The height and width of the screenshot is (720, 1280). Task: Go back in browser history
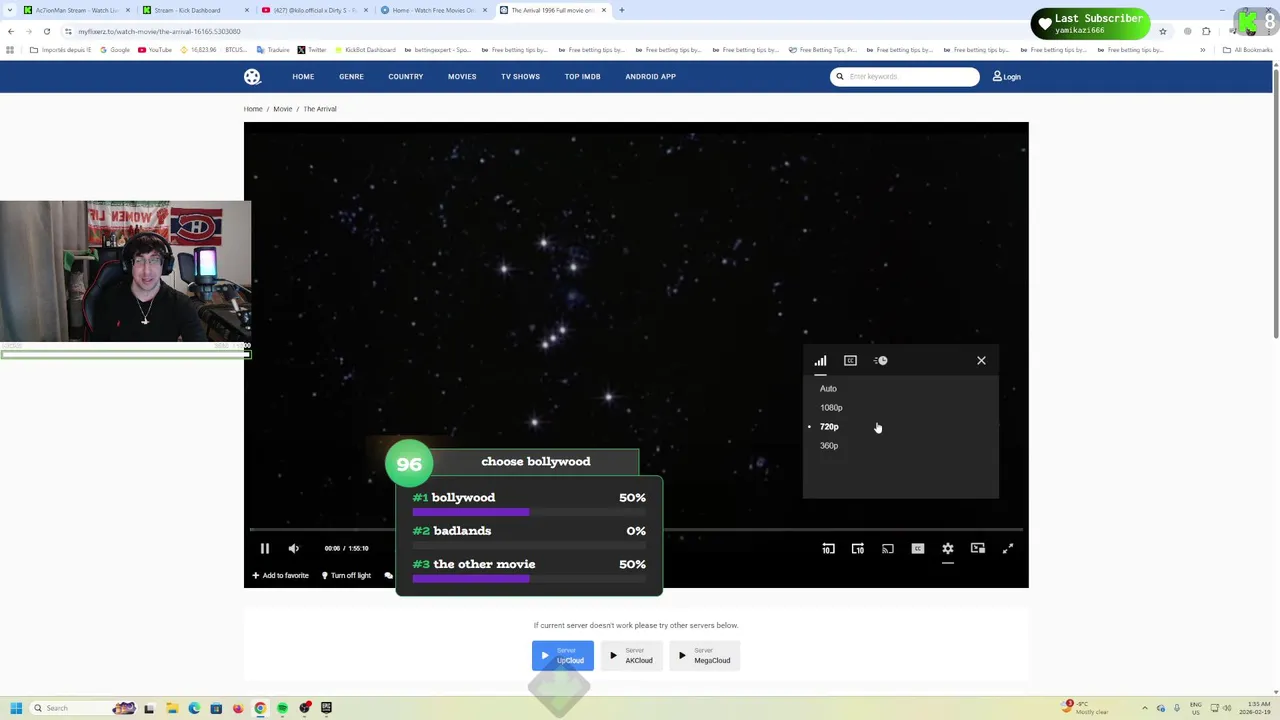click(x=11, y=31)
